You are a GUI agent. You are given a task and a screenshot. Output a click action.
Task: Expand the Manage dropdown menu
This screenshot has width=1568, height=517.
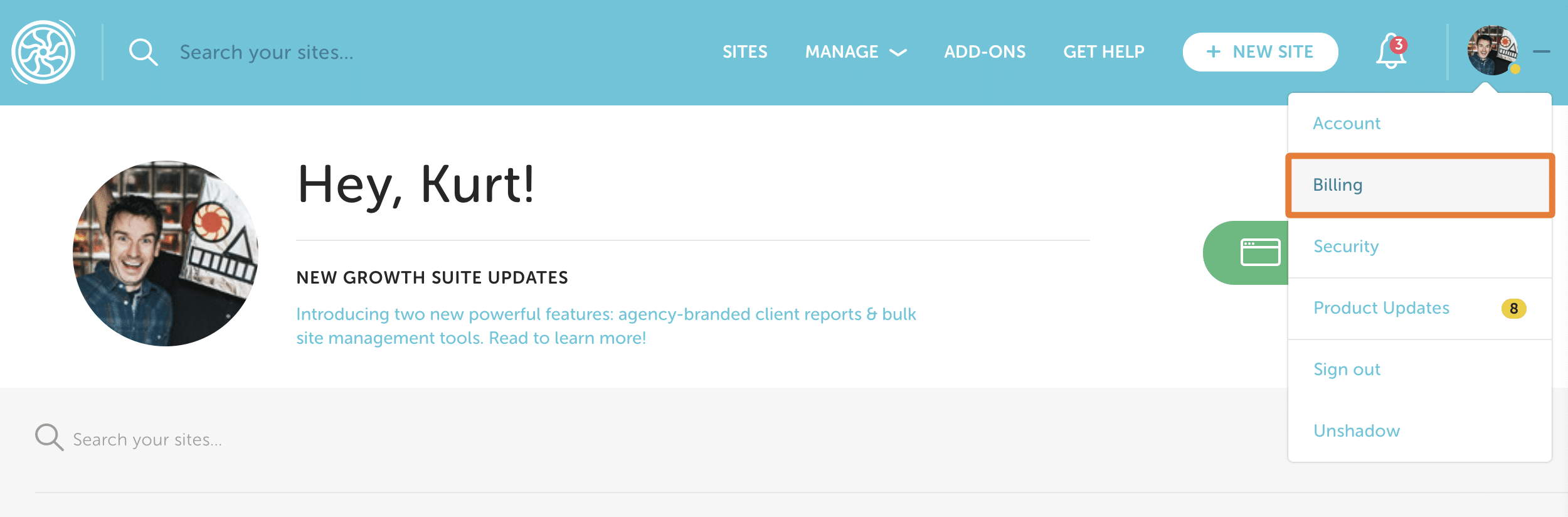[x=856, y=52]
